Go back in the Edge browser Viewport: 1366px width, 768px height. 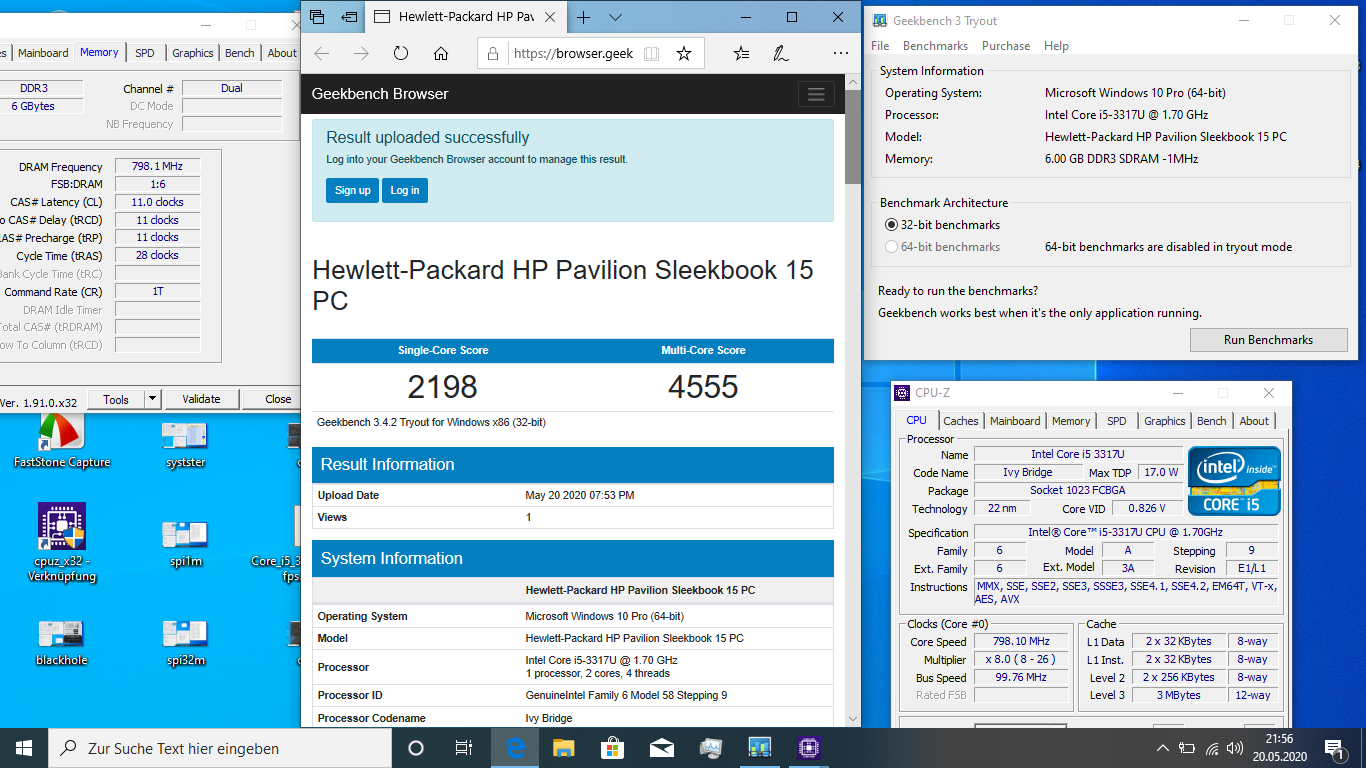(x=321, y=54)
